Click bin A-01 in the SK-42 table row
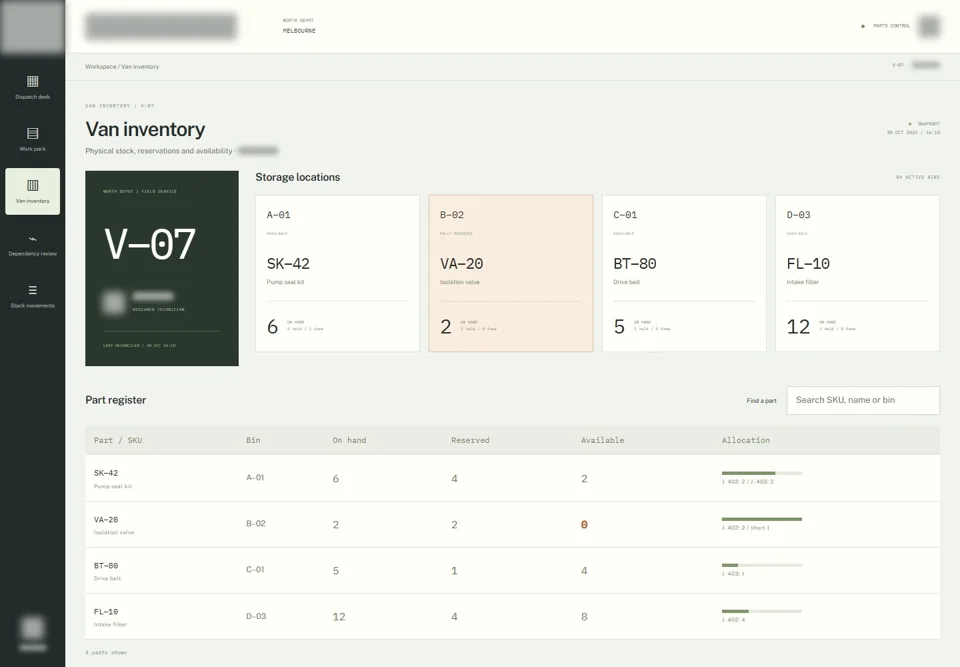The height and width of the screenshot is (667, 960). [x=255, y=478]
